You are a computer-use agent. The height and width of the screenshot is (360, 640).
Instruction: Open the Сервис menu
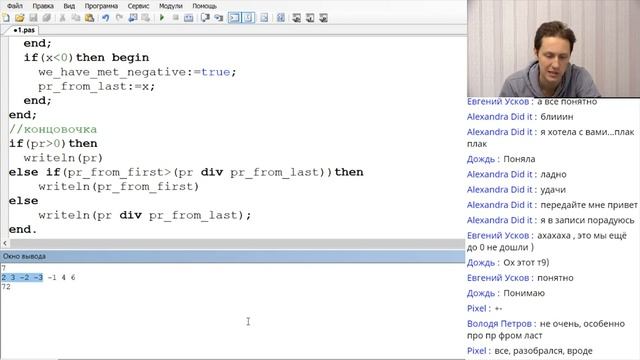click(138, 6)
